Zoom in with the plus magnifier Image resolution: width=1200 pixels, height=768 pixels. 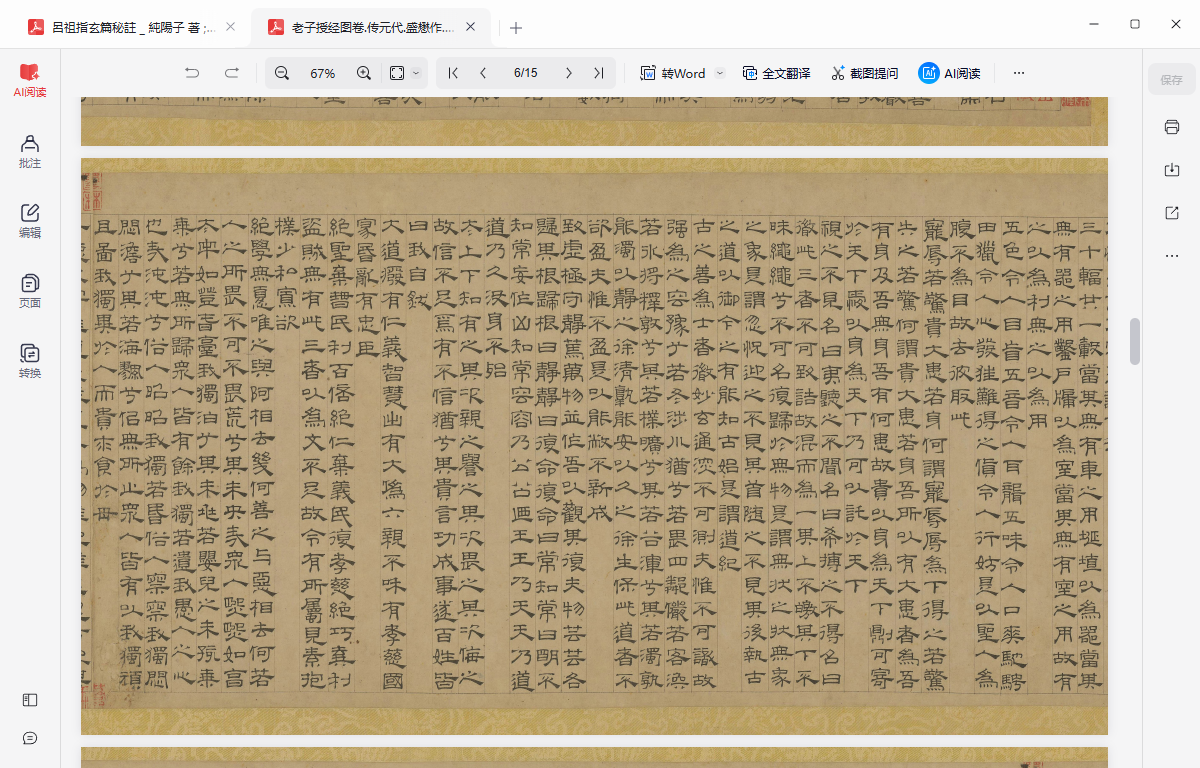tap(364, 73)
